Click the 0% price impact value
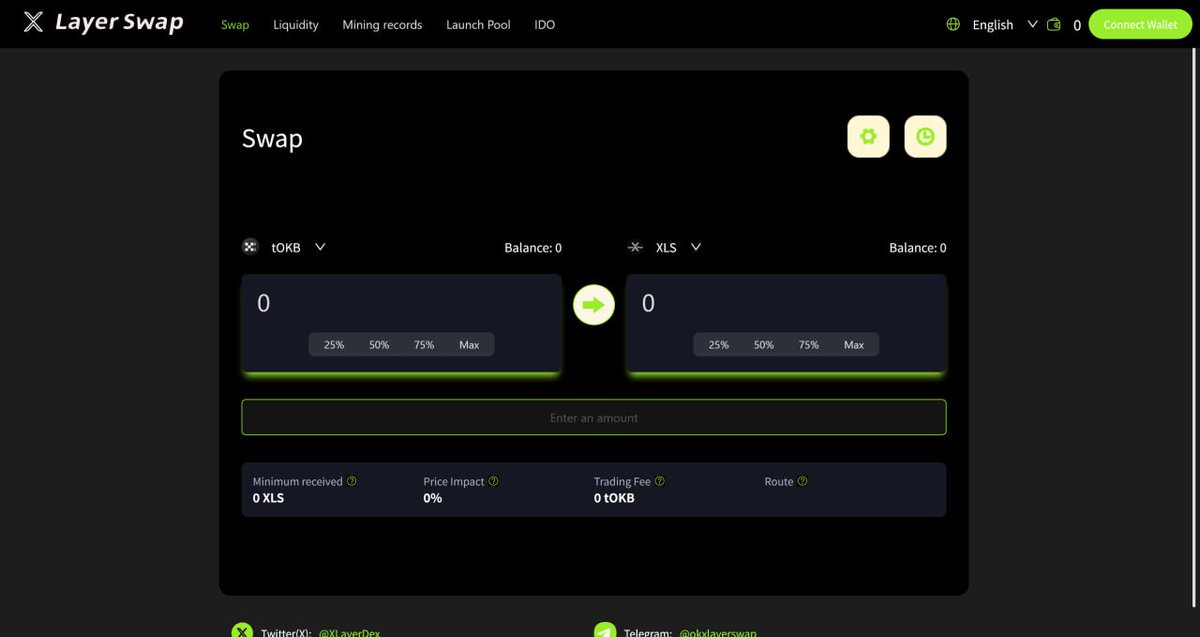The image size is (1200, 637). (x=432, y=497)
